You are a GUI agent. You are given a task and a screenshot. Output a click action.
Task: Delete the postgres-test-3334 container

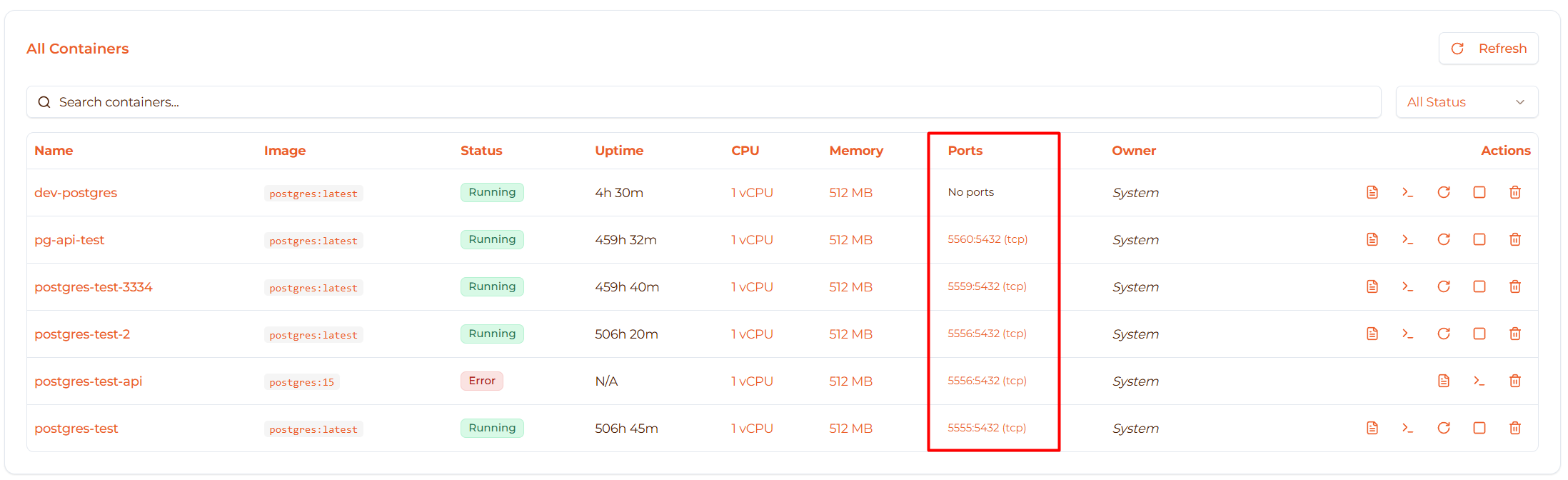coord(1514,286)
